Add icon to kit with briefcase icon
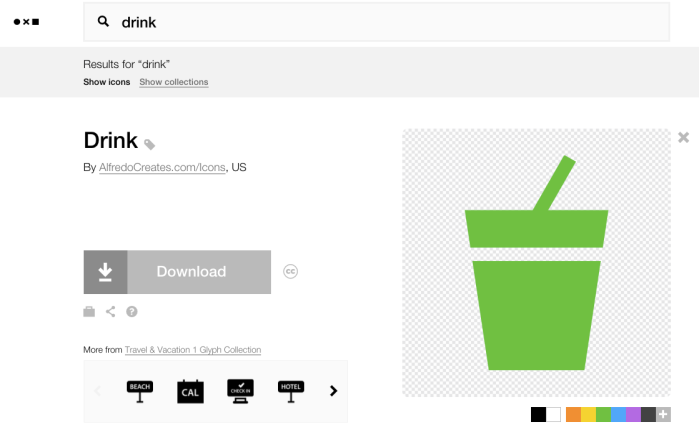Viewport: 699px width, 432px height. [x=89, y=312]
